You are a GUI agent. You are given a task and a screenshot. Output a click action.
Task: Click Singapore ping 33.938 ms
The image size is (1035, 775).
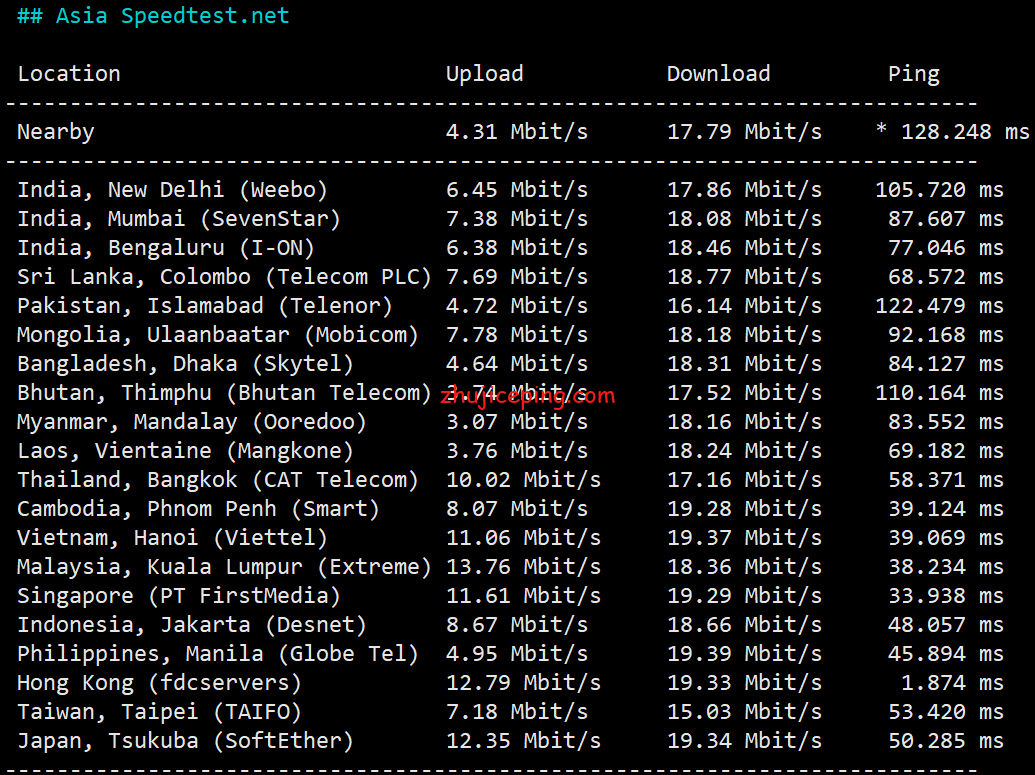pyautogui.click(x=946, y=596)
